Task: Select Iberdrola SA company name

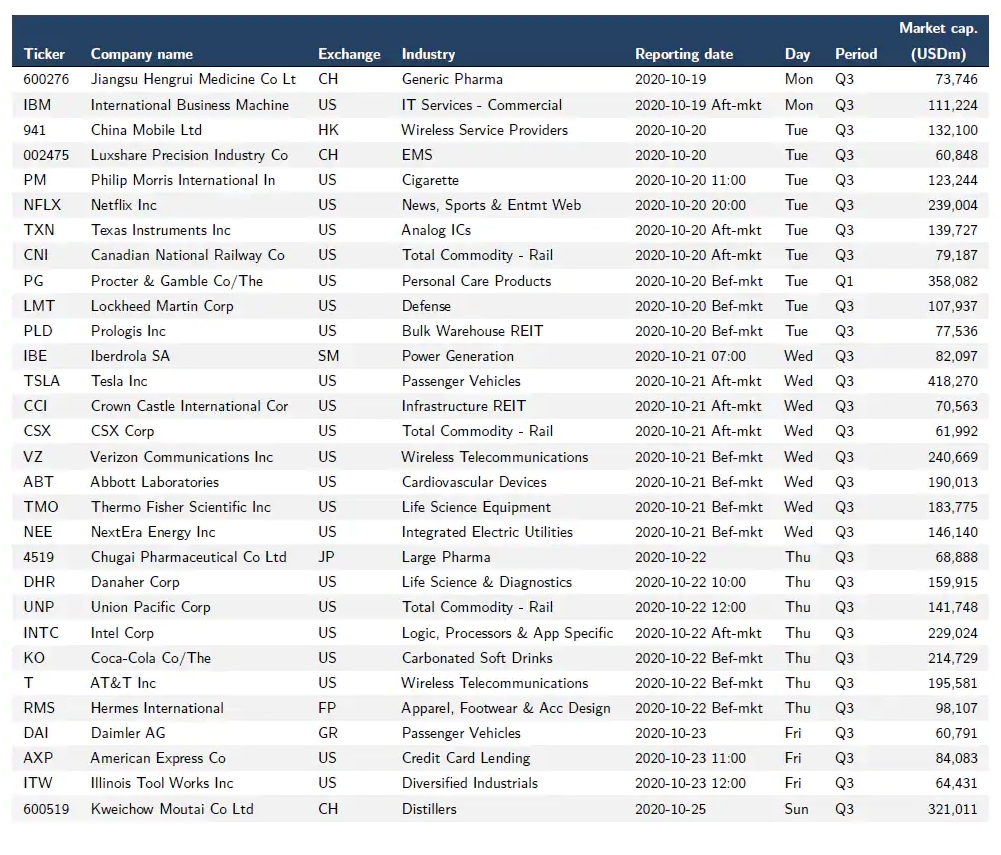Action: [x=130, y=356]
